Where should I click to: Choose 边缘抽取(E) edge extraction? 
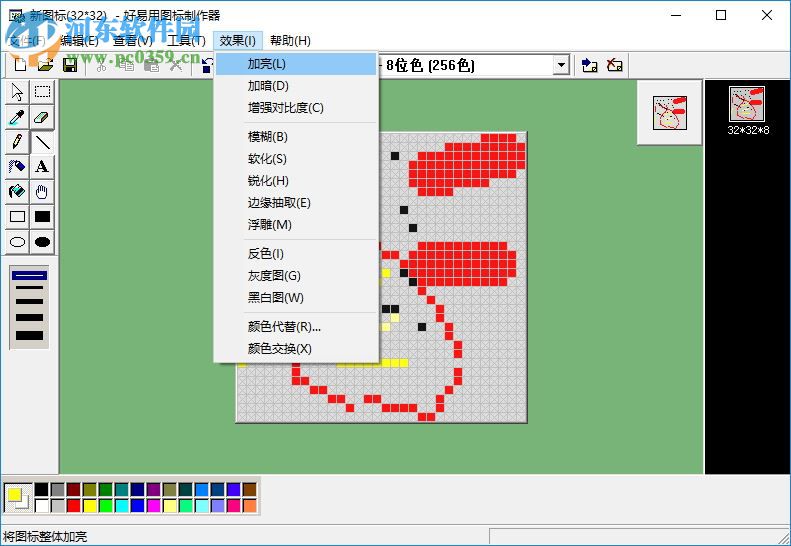[296, 203]
